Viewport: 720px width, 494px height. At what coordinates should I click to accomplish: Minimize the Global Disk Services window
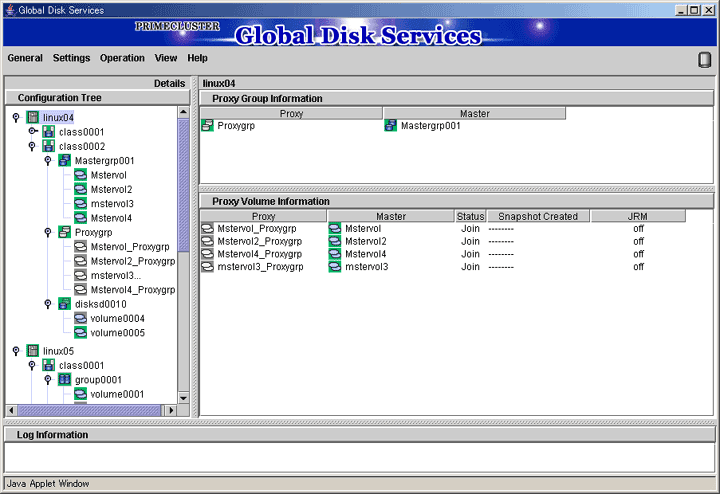(x=682, y=10)
